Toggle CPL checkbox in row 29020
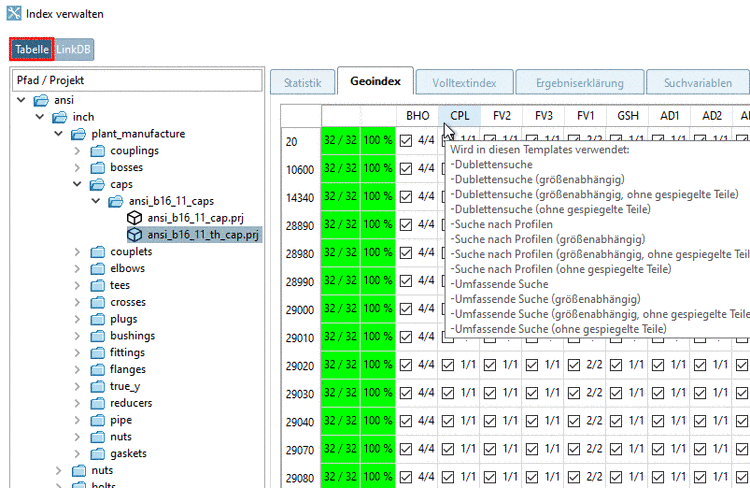The width and height of the screenshot is (750, 488). click(x=448, y=366)
